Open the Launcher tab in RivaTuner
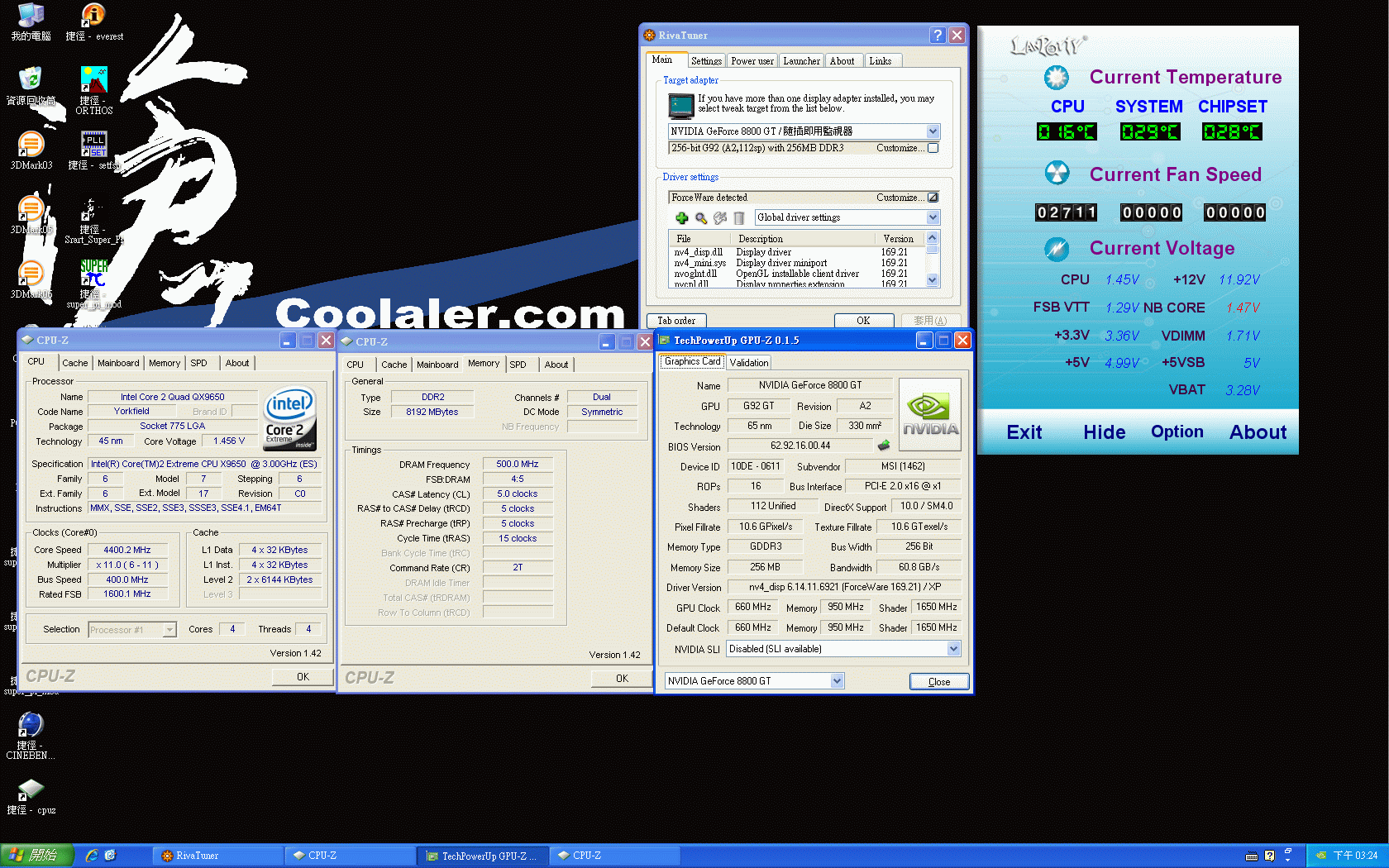1389x868 pixels. (801, 61)
